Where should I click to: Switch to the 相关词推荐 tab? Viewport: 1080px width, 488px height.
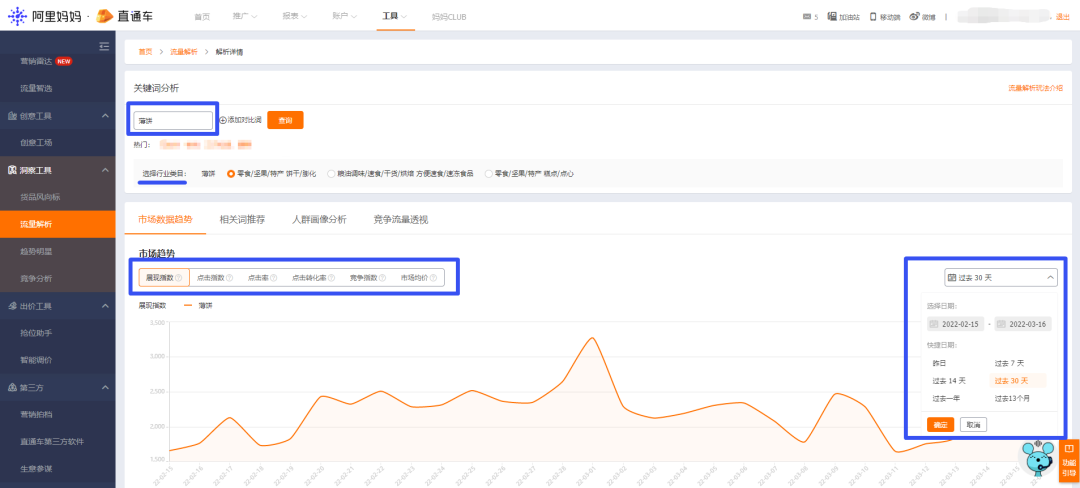pyautogui.click(x=242, y=220)
